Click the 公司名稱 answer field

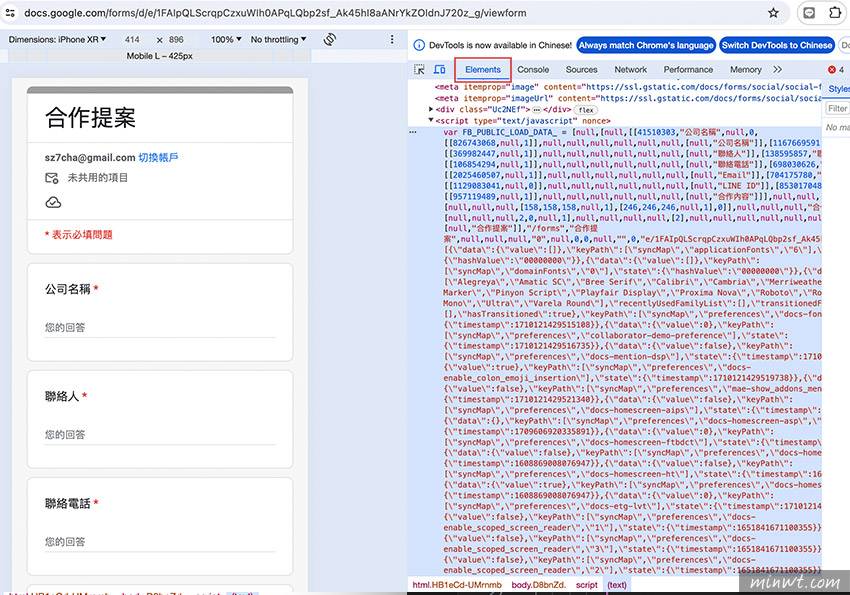(160, 327)
